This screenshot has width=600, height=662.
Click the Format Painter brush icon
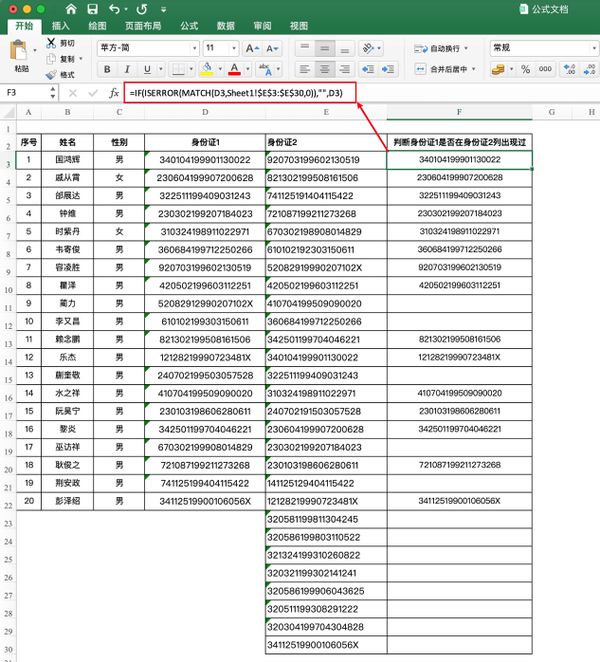click(51, 74)
